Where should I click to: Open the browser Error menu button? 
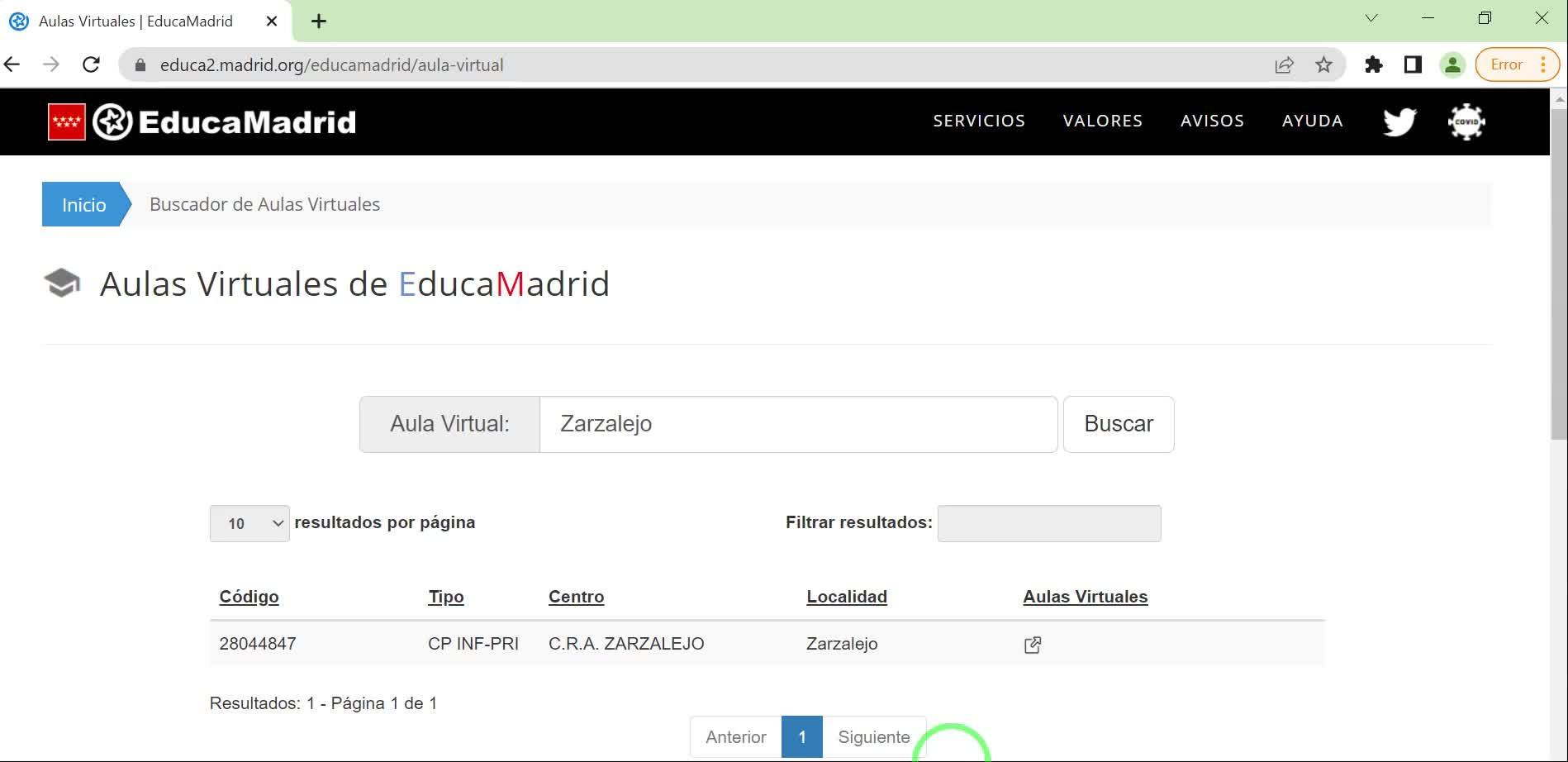point(1517,65)
